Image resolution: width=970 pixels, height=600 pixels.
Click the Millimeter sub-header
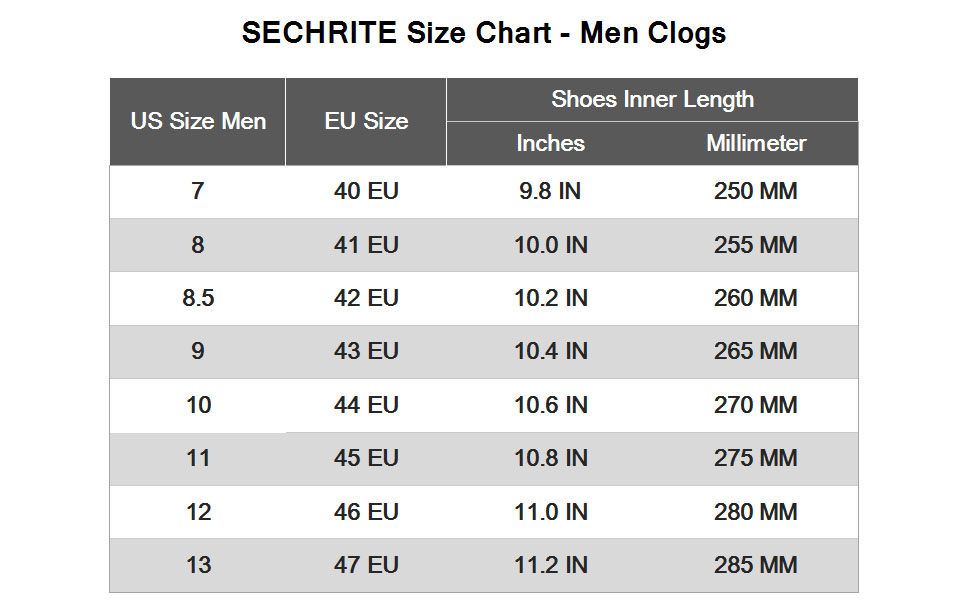[x=756, y=144]
